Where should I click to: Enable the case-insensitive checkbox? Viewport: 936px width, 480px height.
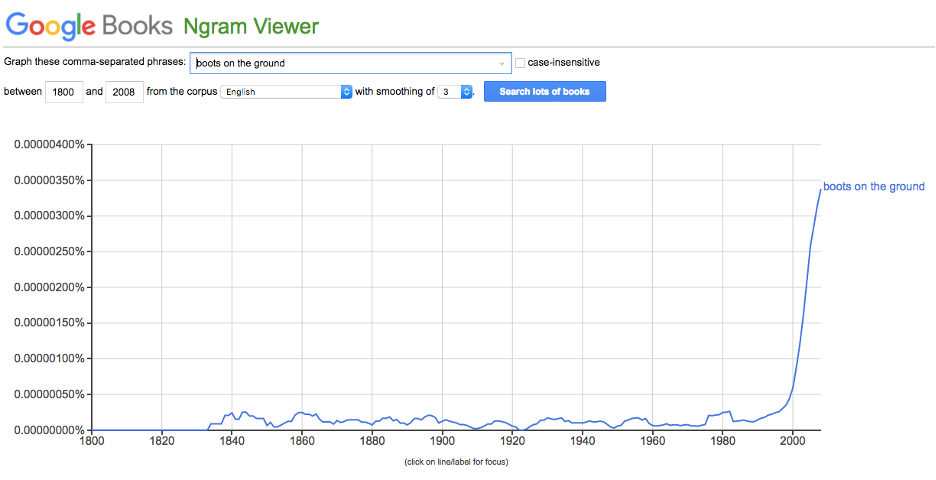[x=520, y=63]
